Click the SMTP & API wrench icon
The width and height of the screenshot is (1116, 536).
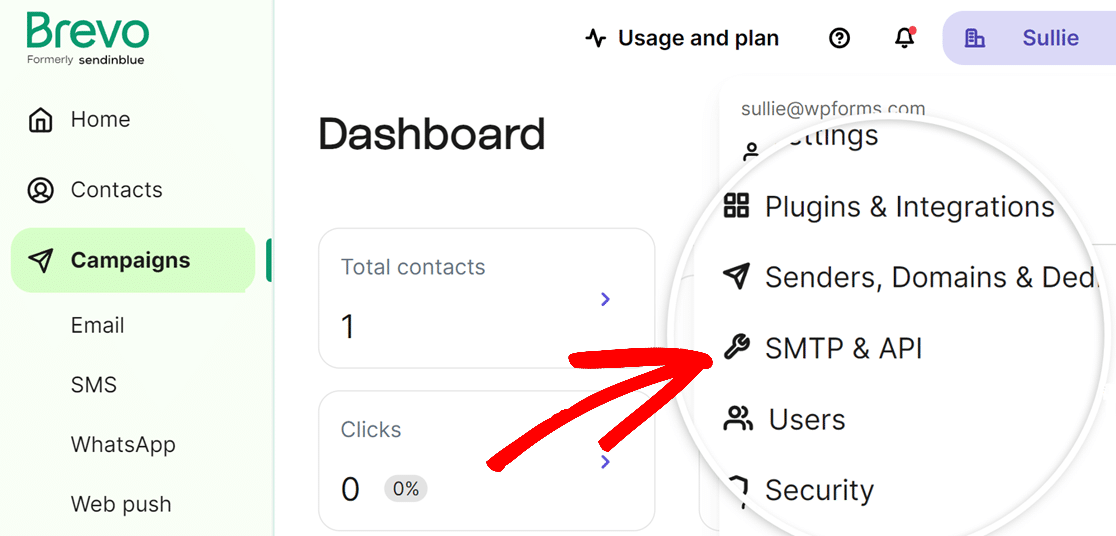[x=737, y=348]
